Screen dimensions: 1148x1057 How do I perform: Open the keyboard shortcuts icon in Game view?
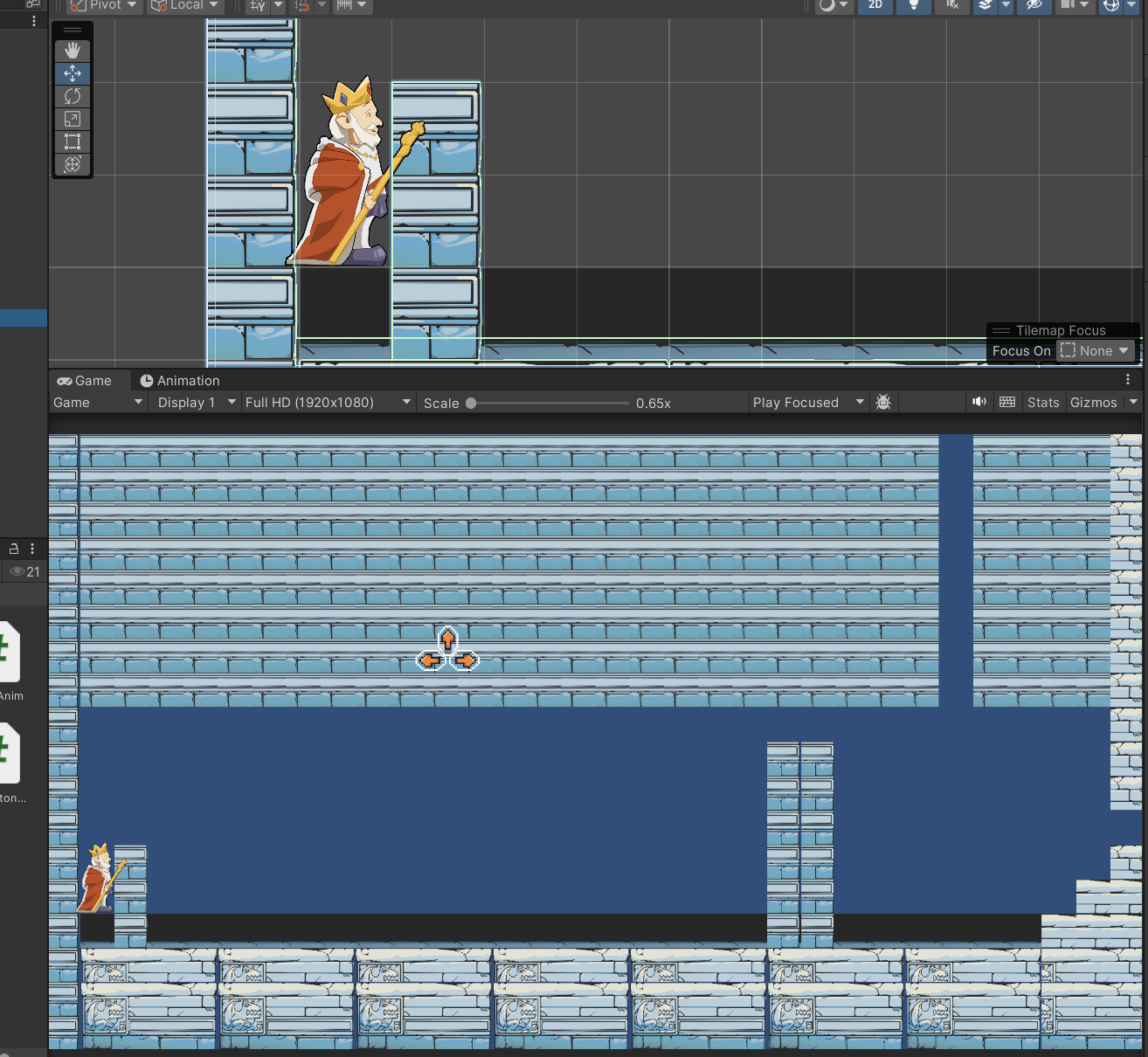point(1007,402)
